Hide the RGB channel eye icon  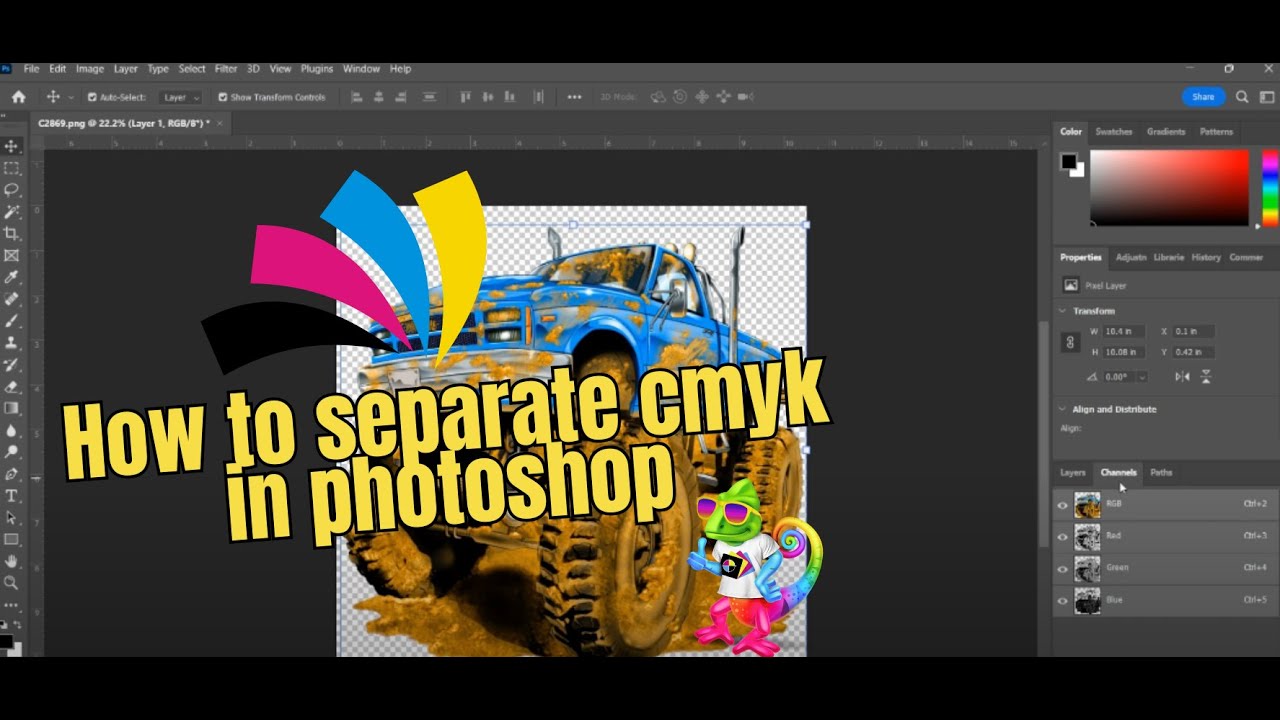click(1062, 505)
